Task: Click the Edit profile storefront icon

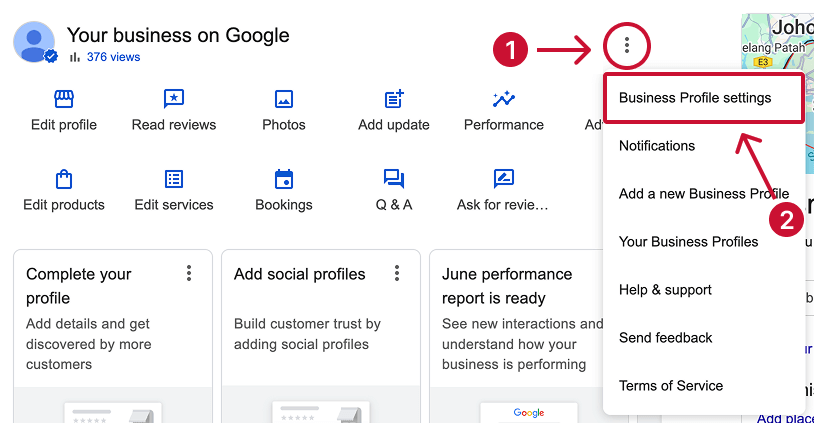Action: click(64, 99)
